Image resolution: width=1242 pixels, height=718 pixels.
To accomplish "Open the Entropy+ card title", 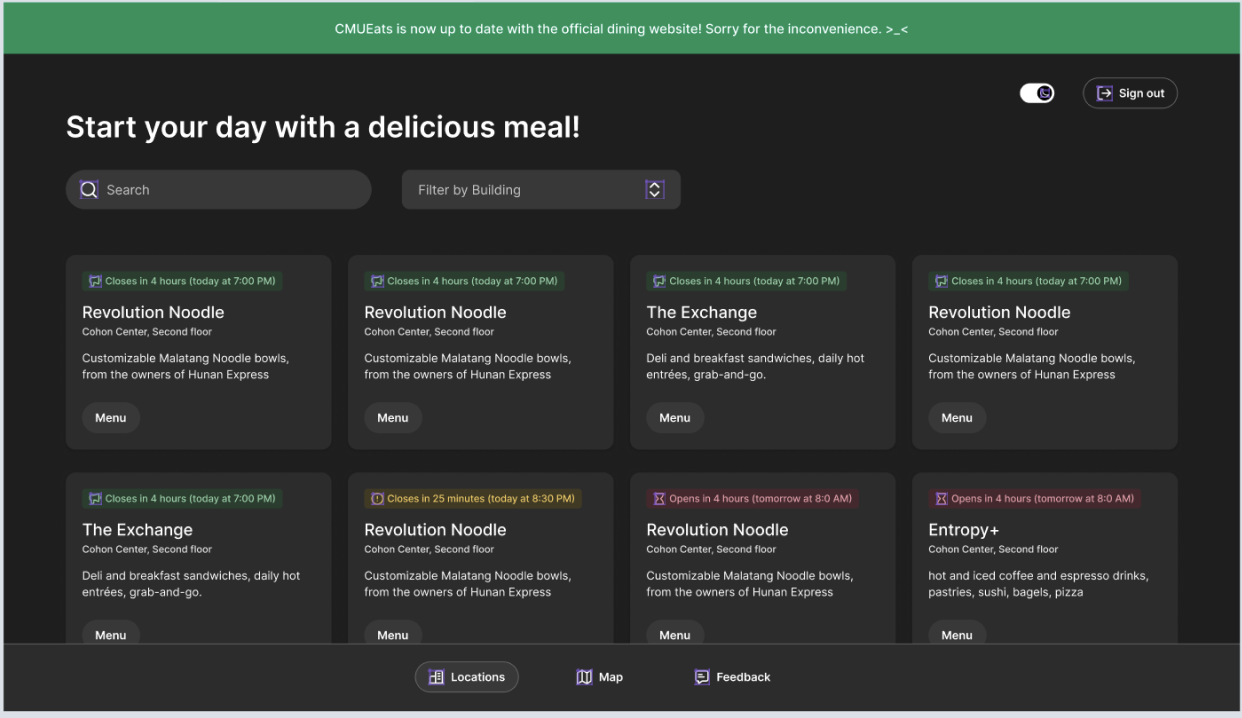I will 964,530.
